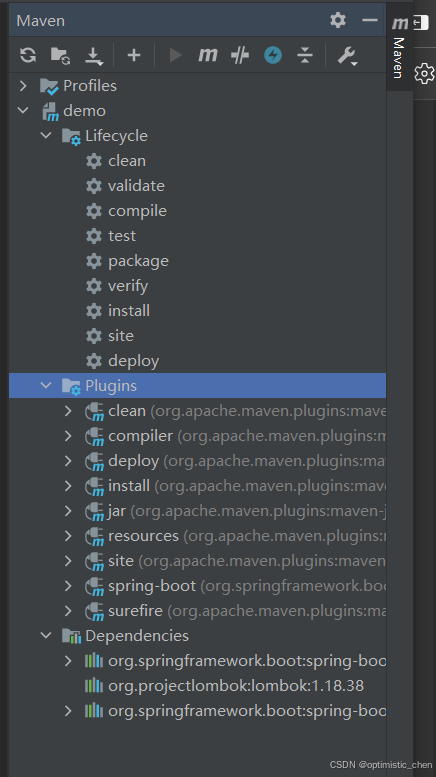Select the Dependencies label

click(x=137, y=636)
